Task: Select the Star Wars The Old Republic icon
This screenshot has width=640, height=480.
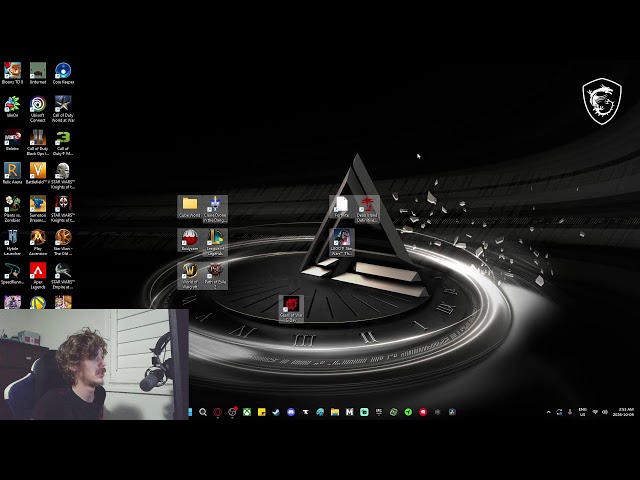Action: [63, 242]
